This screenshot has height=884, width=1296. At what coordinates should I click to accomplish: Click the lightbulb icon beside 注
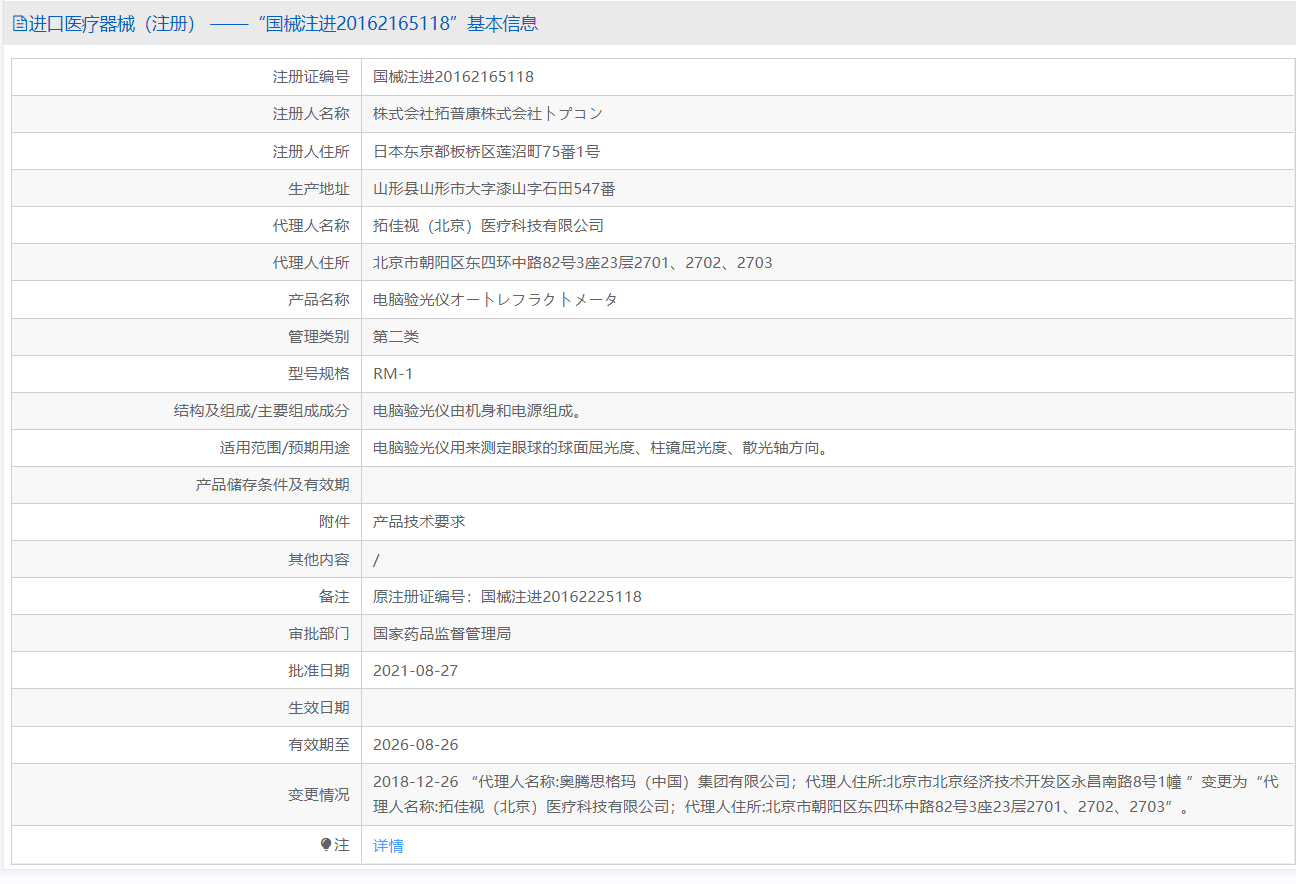[326, 845]
